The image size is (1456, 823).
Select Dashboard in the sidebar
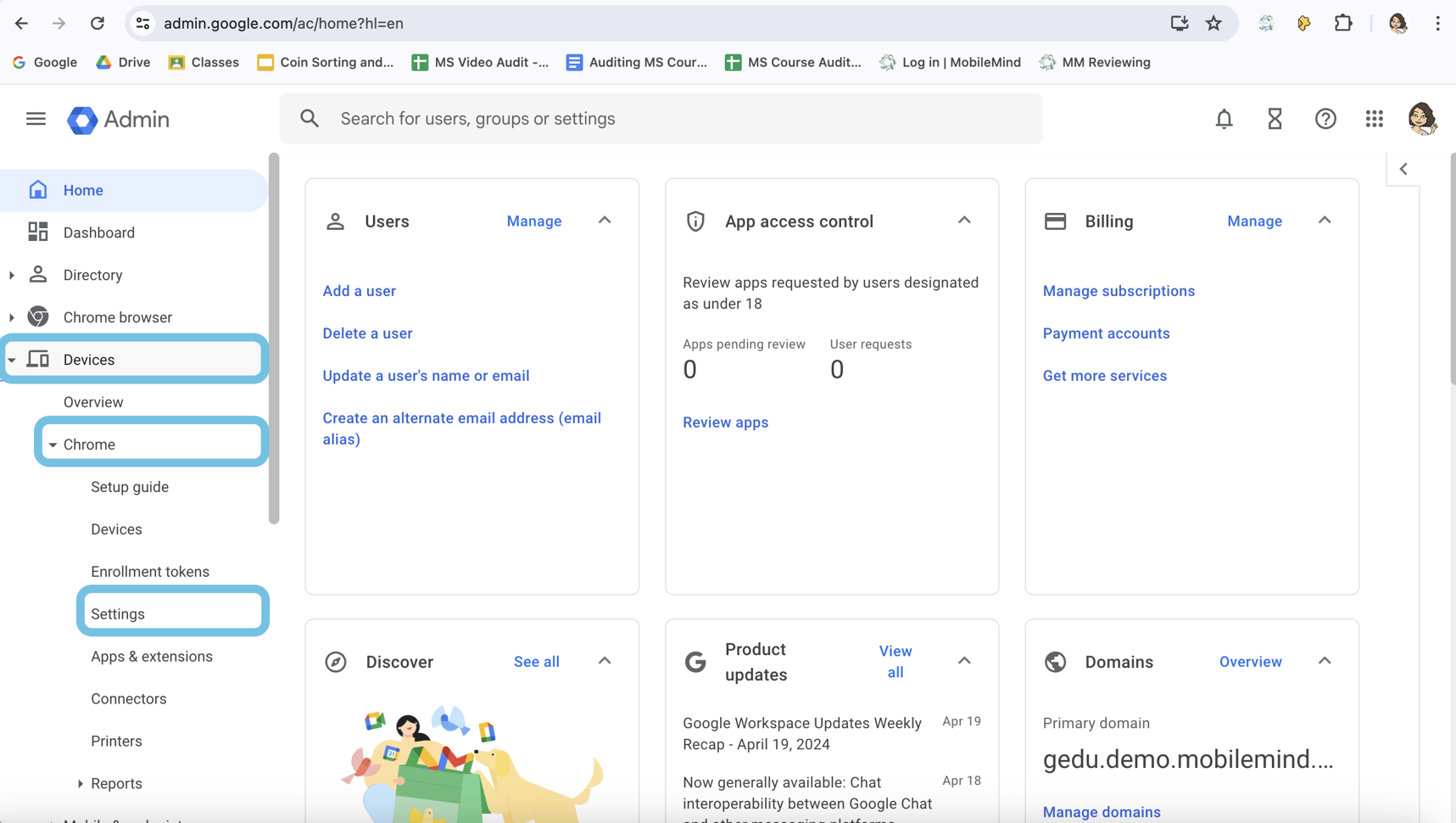pos(98,232)
